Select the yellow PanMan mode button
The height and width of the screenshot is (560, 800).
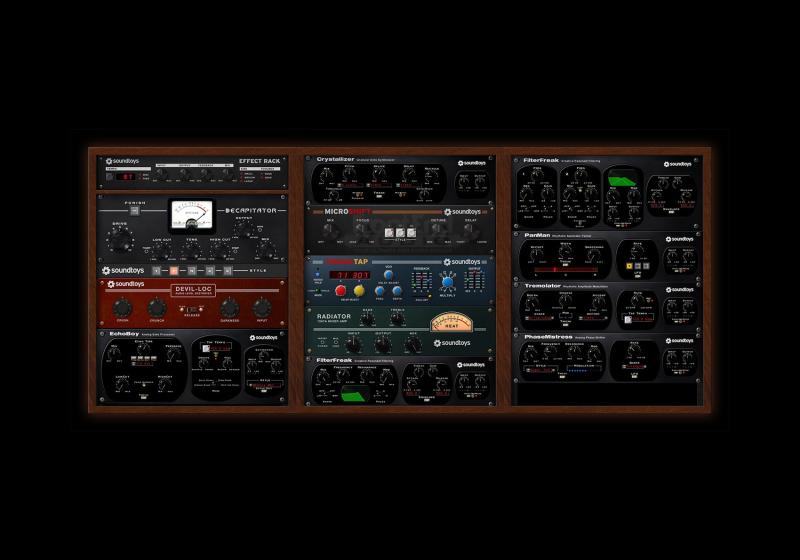[x=629, y=266]
